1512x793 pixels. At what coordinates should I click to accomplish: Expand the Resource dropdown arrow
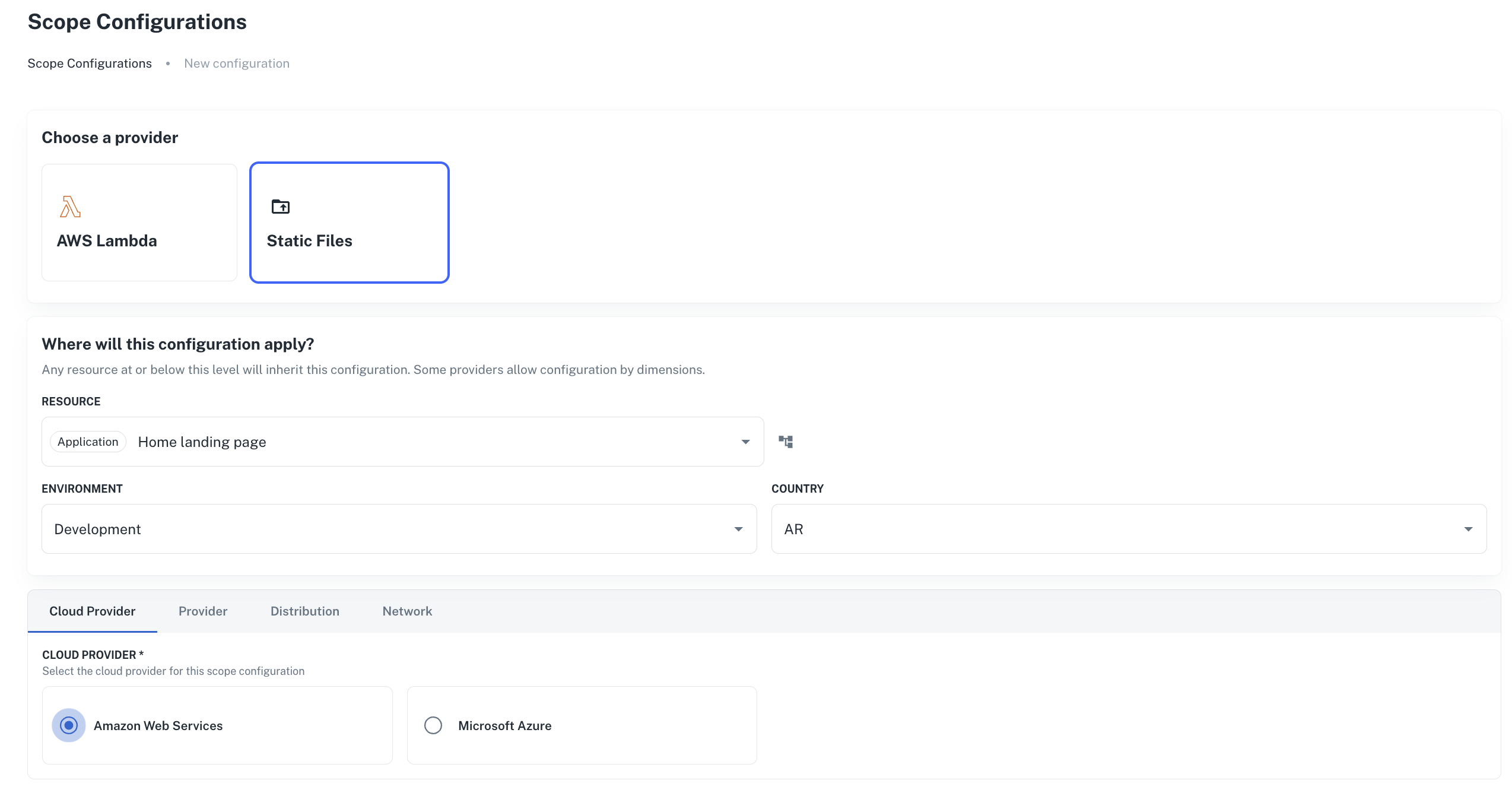745,442
